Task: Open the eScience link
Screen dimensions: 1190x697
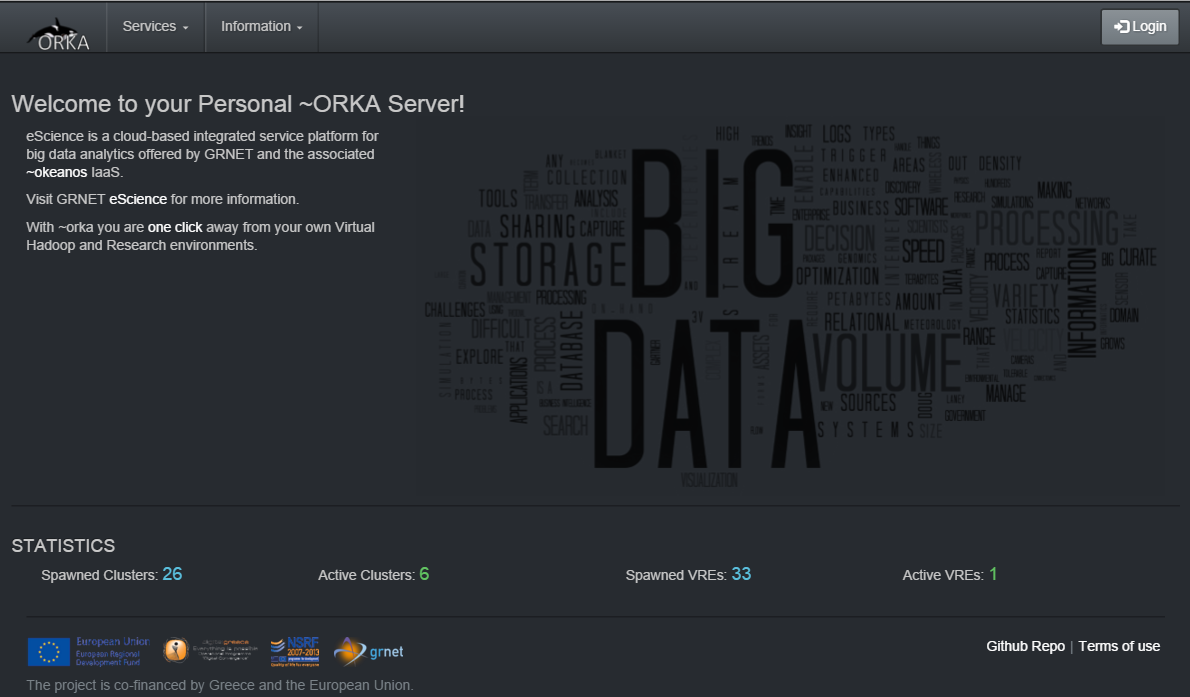Action: tap(138, 199)
